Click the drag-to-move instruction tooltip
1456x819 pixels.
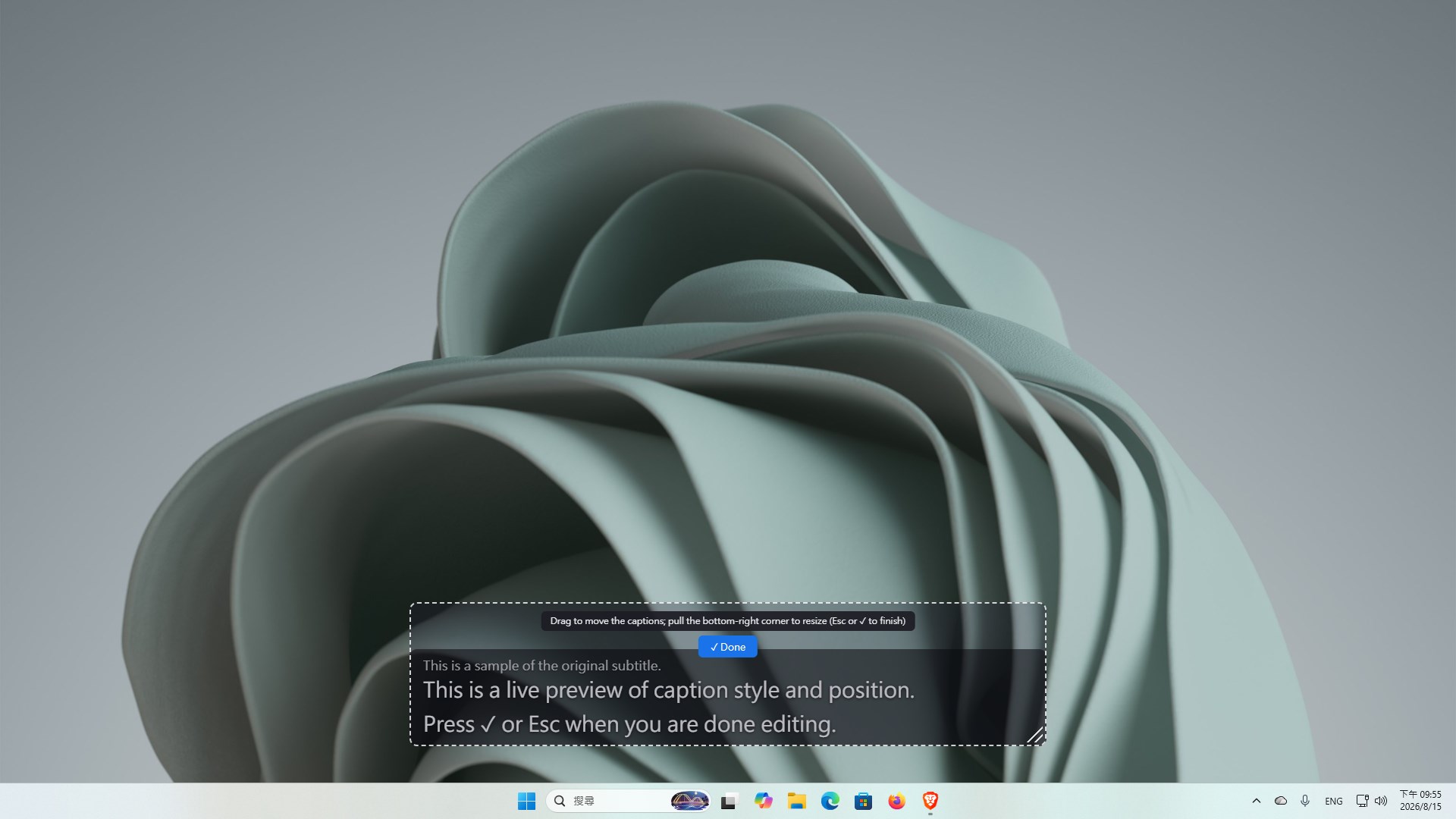(x=727, y=621)
